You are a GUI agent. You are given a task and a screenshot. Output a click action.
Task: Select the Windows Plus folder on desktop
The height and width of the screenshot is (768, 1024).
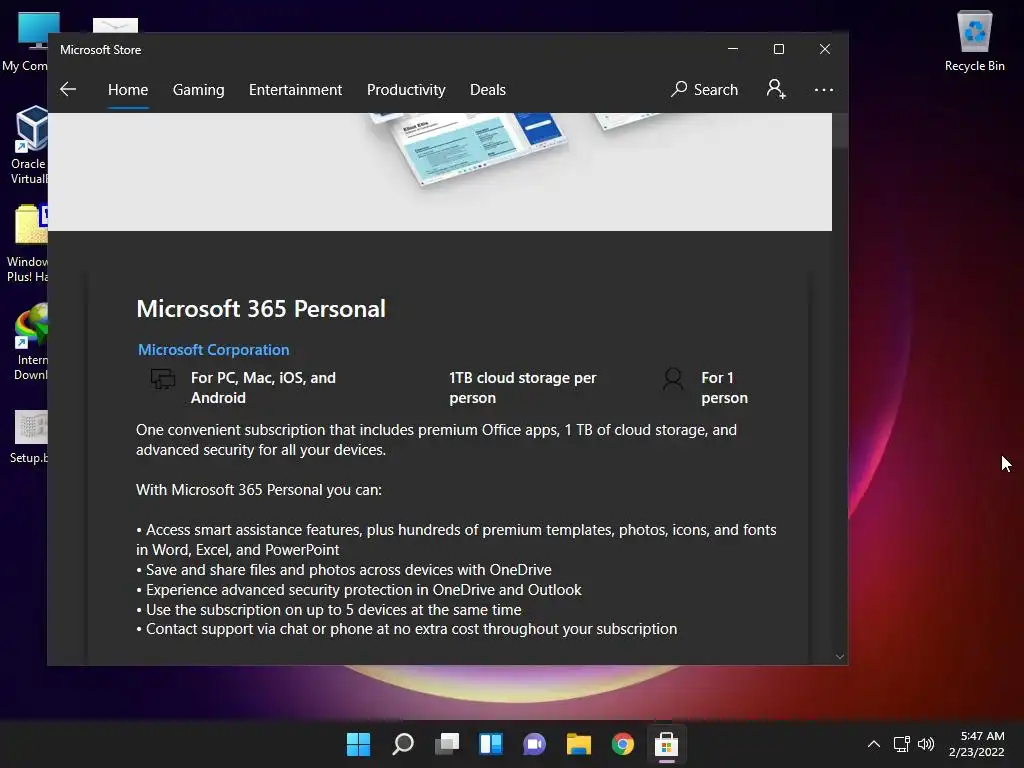pyautogui.click(x=27, y=243)
